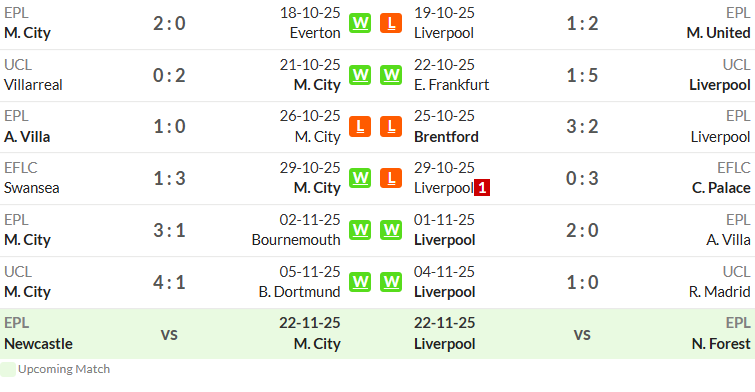This screenshot has width=755, height=392.
Task: Click the W badge for M. City vs Everton
Action: (x=360, y=23)
